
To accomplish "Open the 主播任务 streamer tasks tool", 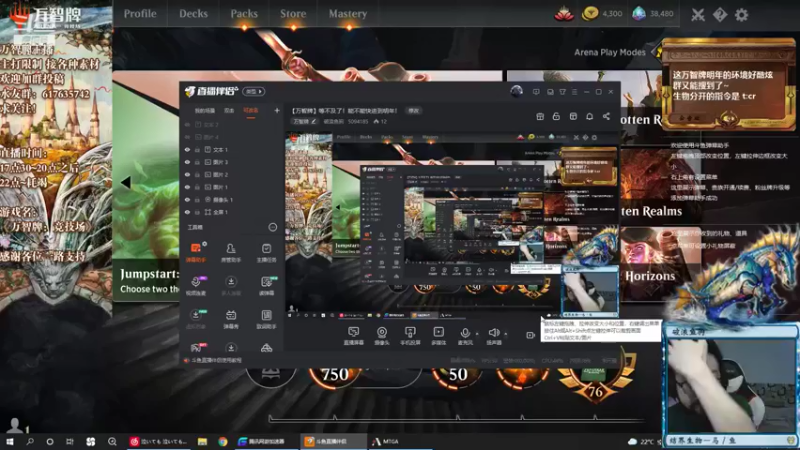I will (266, 252).
